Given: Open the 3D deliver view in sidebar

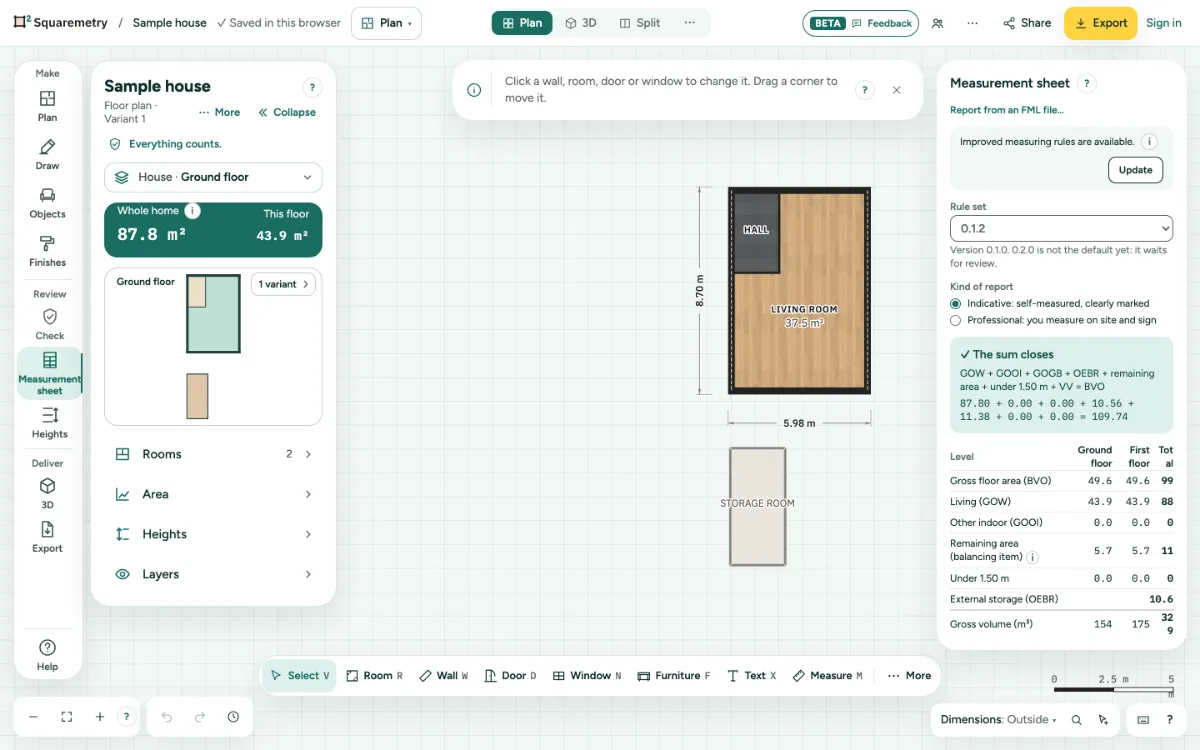Looking at the screenshot, I should [47, 493].
